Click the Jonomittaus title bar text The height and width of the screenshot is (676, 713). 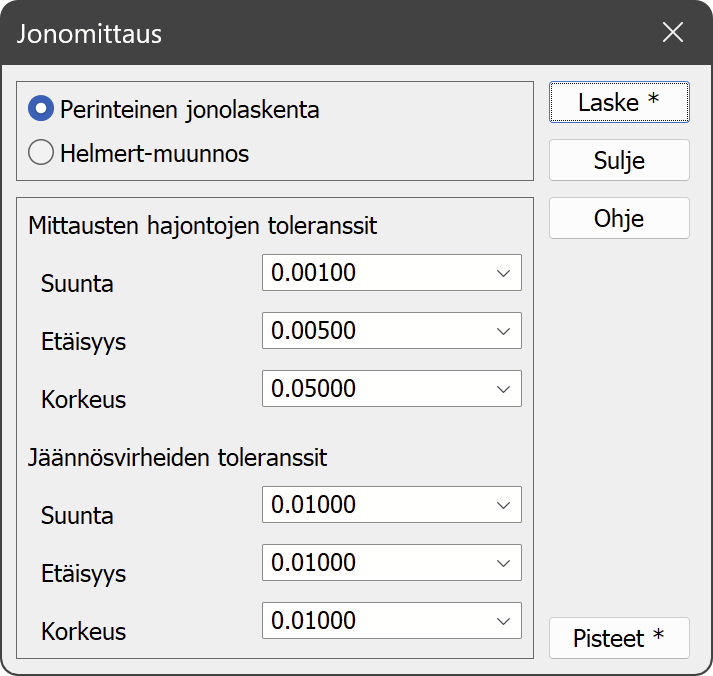coord(89,34)
